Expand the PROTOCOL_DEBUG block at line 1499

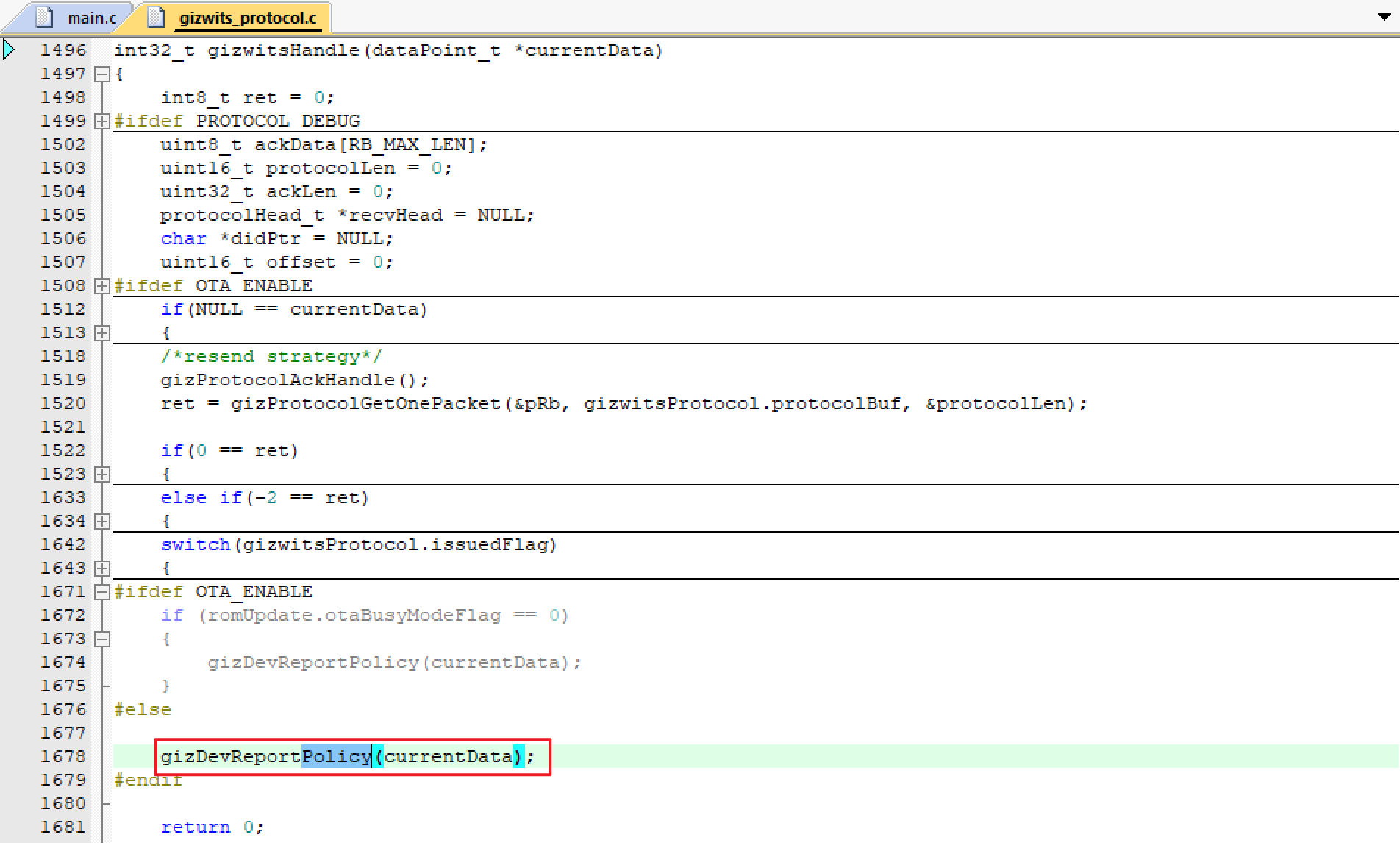(103, 121)
